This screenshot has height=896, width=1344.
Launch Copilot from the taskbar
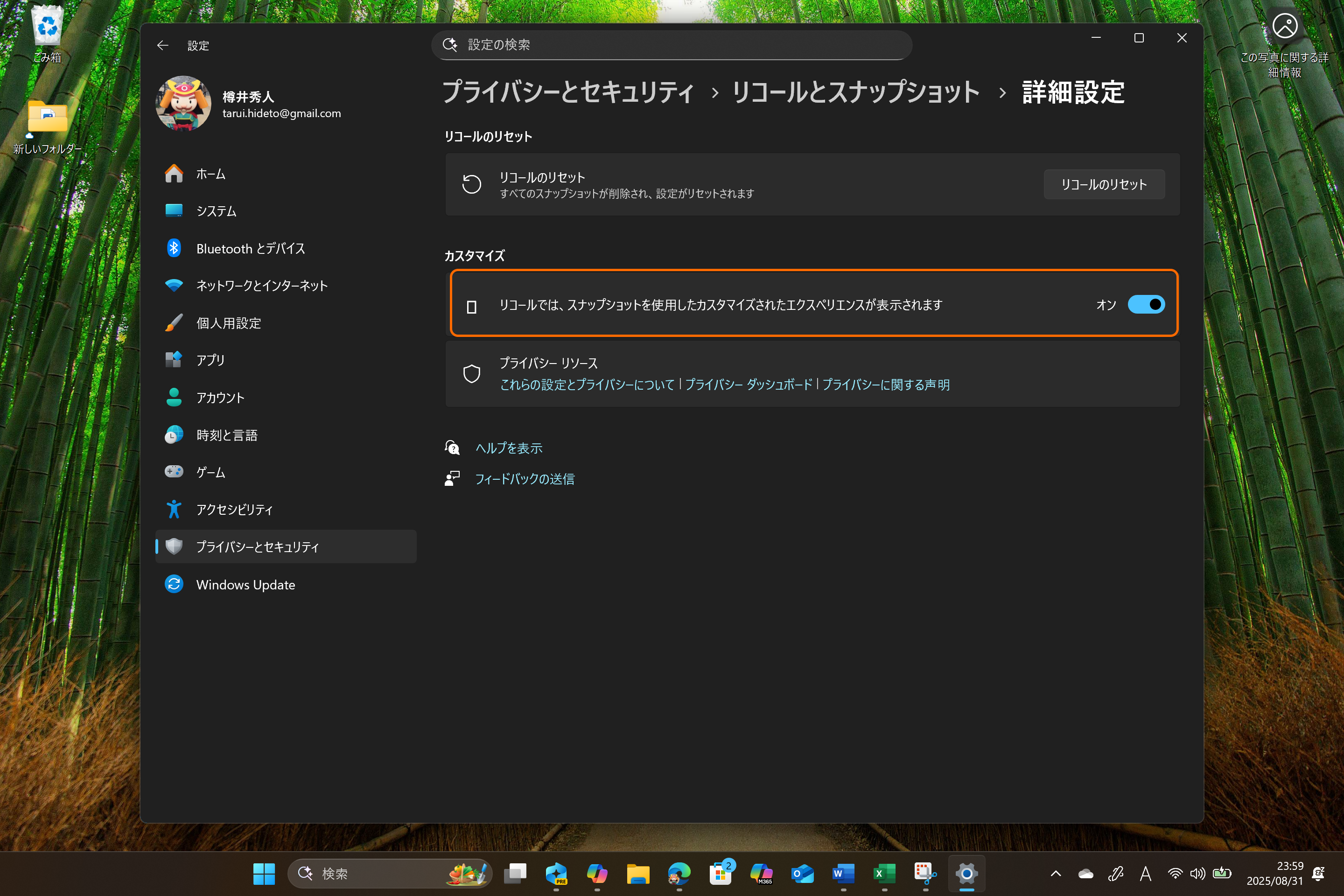coord(598,874)
